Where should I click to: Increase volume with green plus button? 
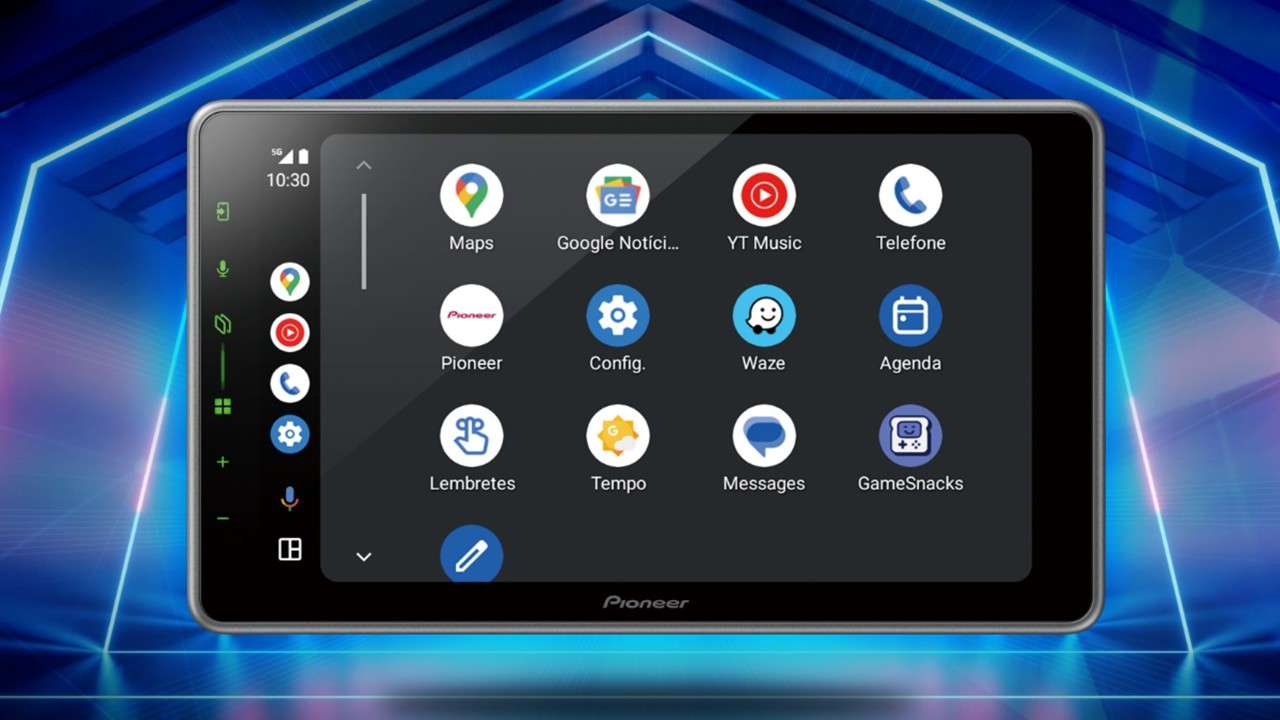223,462
